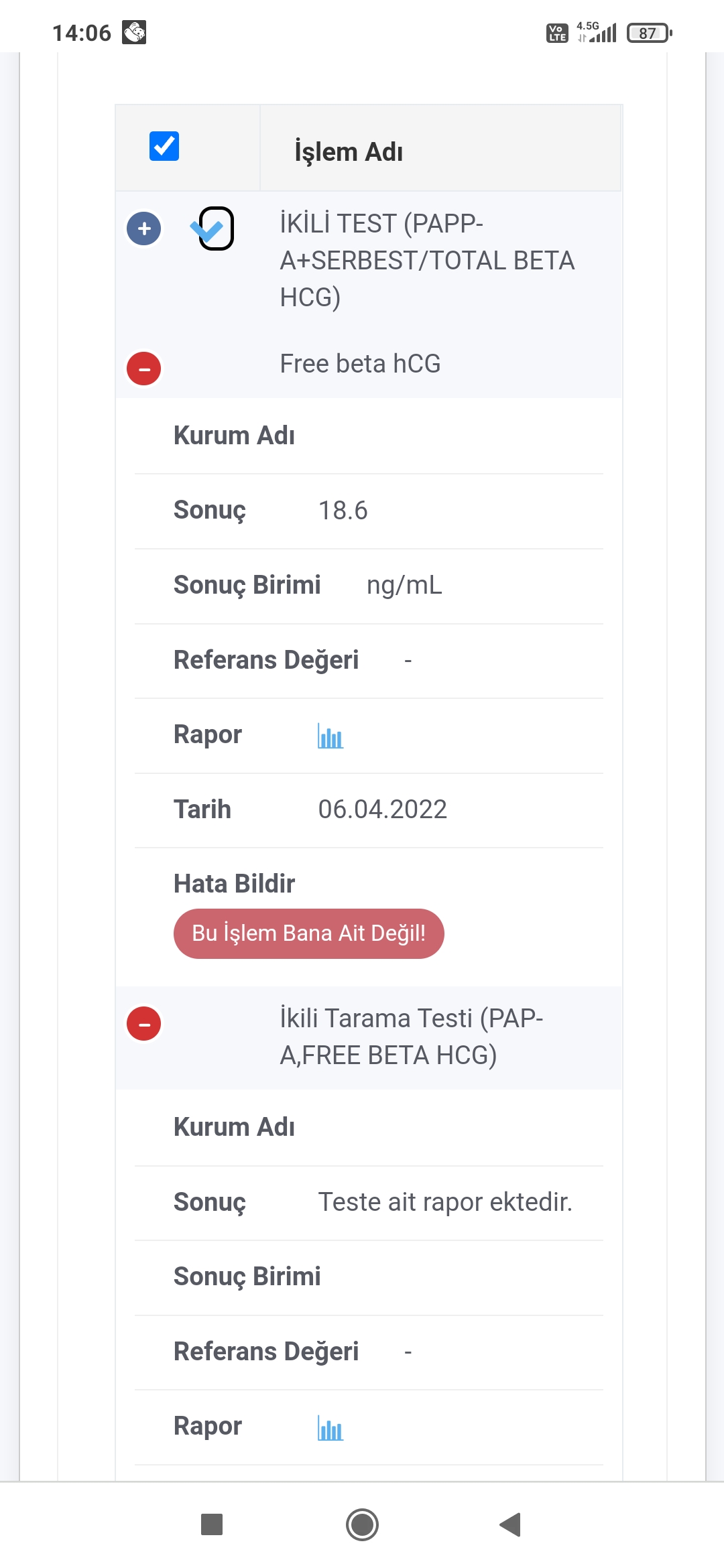
Task: Tap Android back navigation triangle
Action: (511, 1524)
